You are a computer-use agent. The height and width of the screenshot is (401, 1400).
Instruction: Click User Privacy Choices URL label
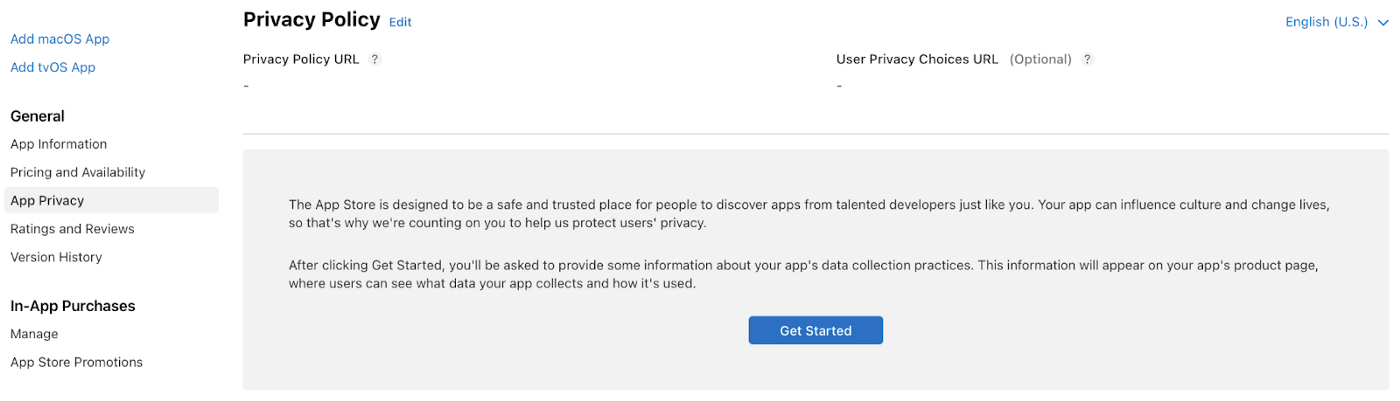(x=917, y=59)
